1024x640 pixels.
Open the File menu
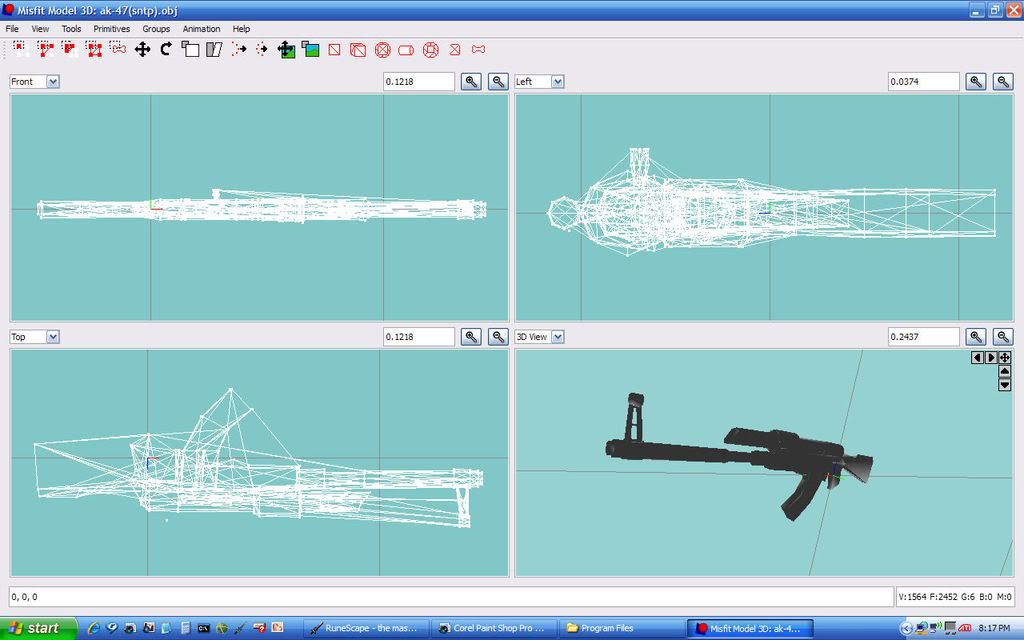point(12,29)
